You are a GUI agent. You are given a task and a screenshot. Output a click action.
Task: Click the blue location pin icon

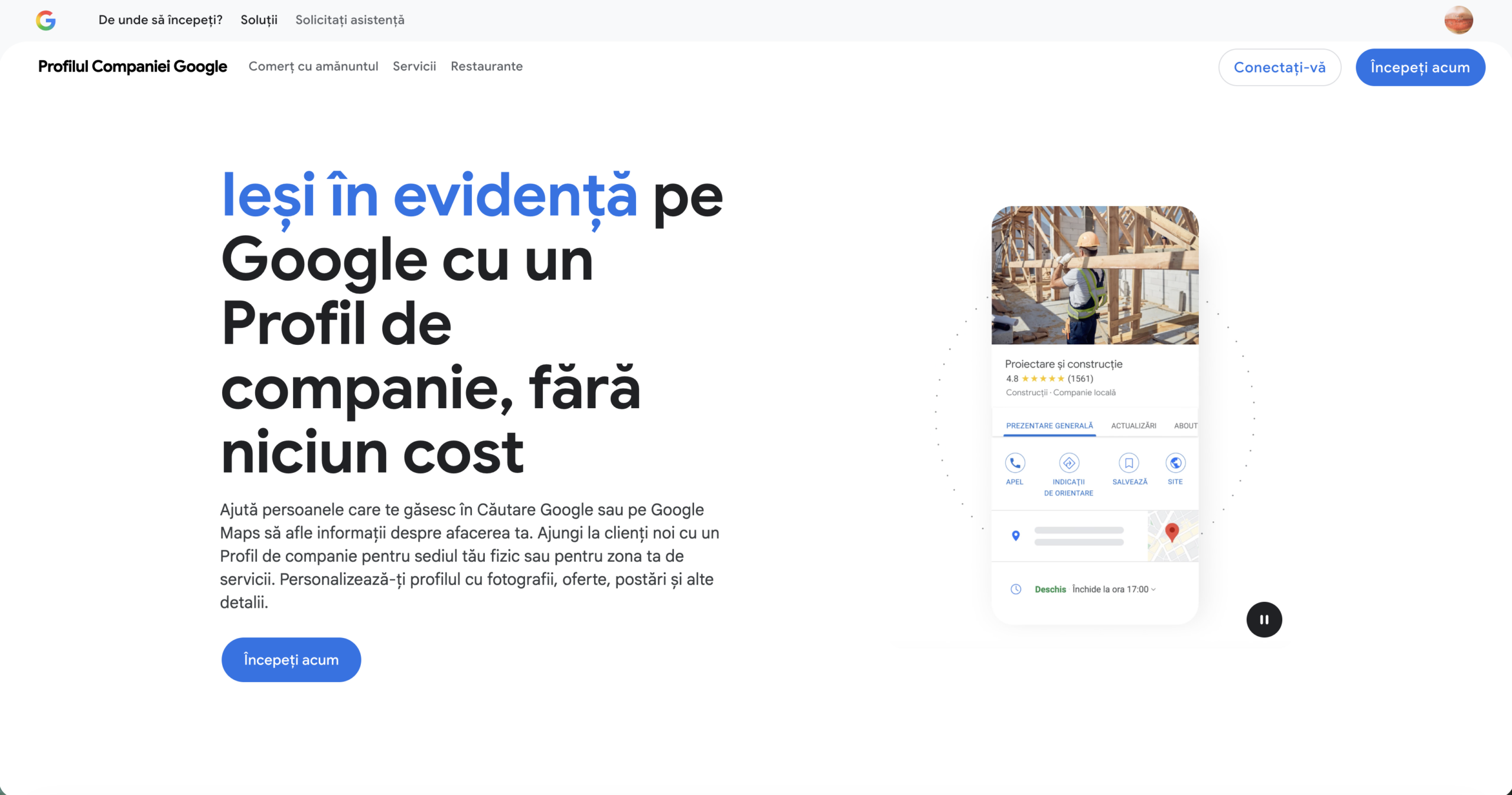(1015, 536)
